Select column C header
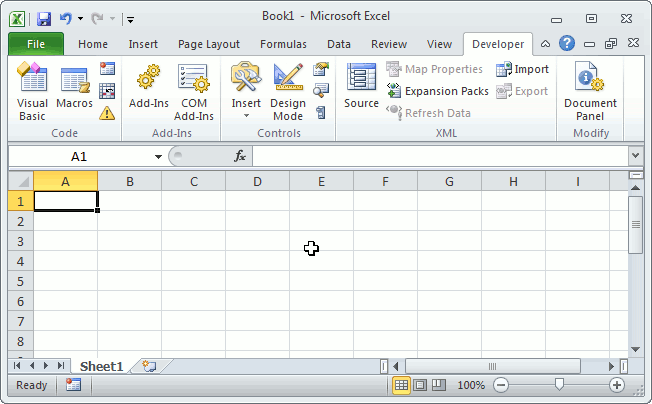This screenshot has height=404, width=652. [x=194, y=182]
